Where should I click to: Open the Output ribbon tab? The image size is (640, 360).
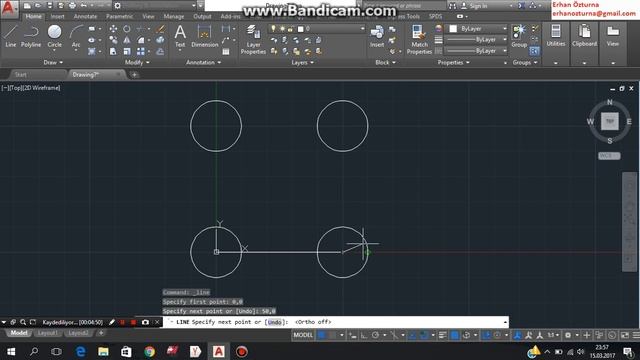[202, 16]
